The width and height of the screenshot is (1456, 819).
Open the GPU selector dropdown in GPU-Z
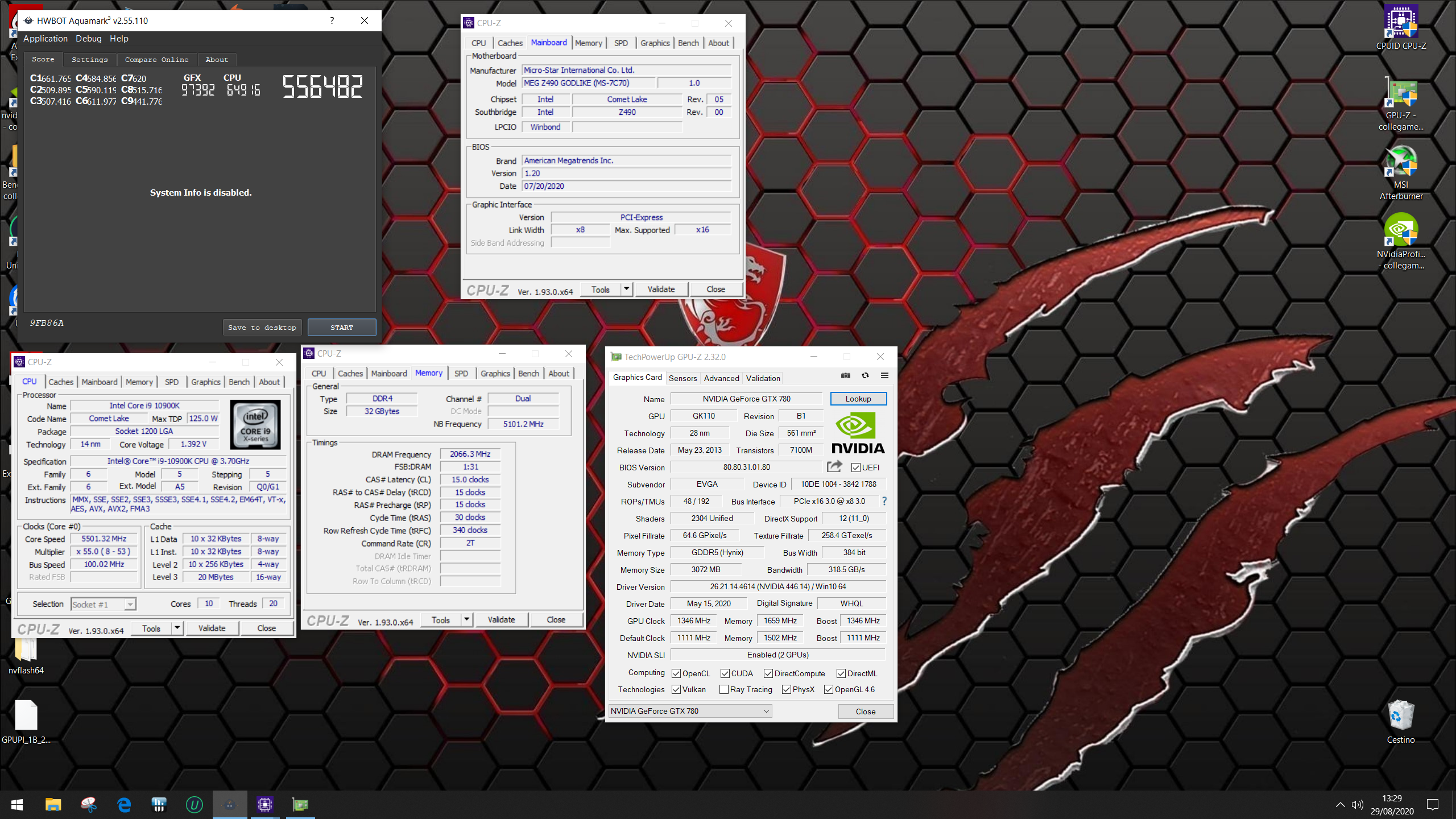(x=690, y=711)
